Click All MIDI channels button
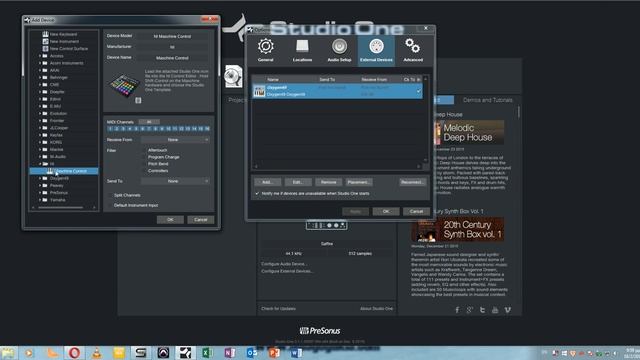The width and height of the screenshot is (640, 360). 149,122
